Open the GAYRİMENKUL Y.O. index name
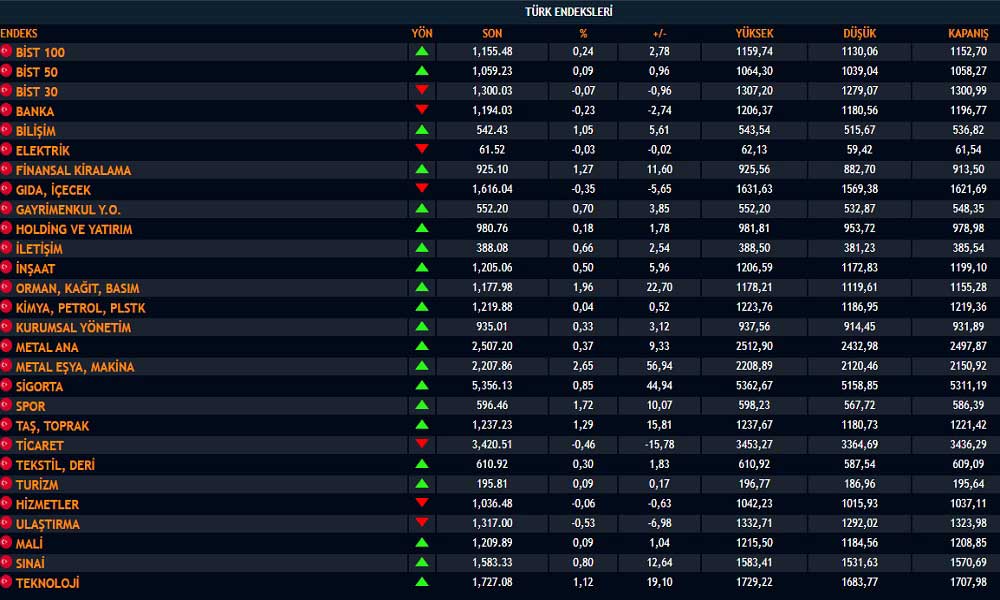The height and width of the screenshot is (600, 1000). pyautogui.click(x=68, y=210)
